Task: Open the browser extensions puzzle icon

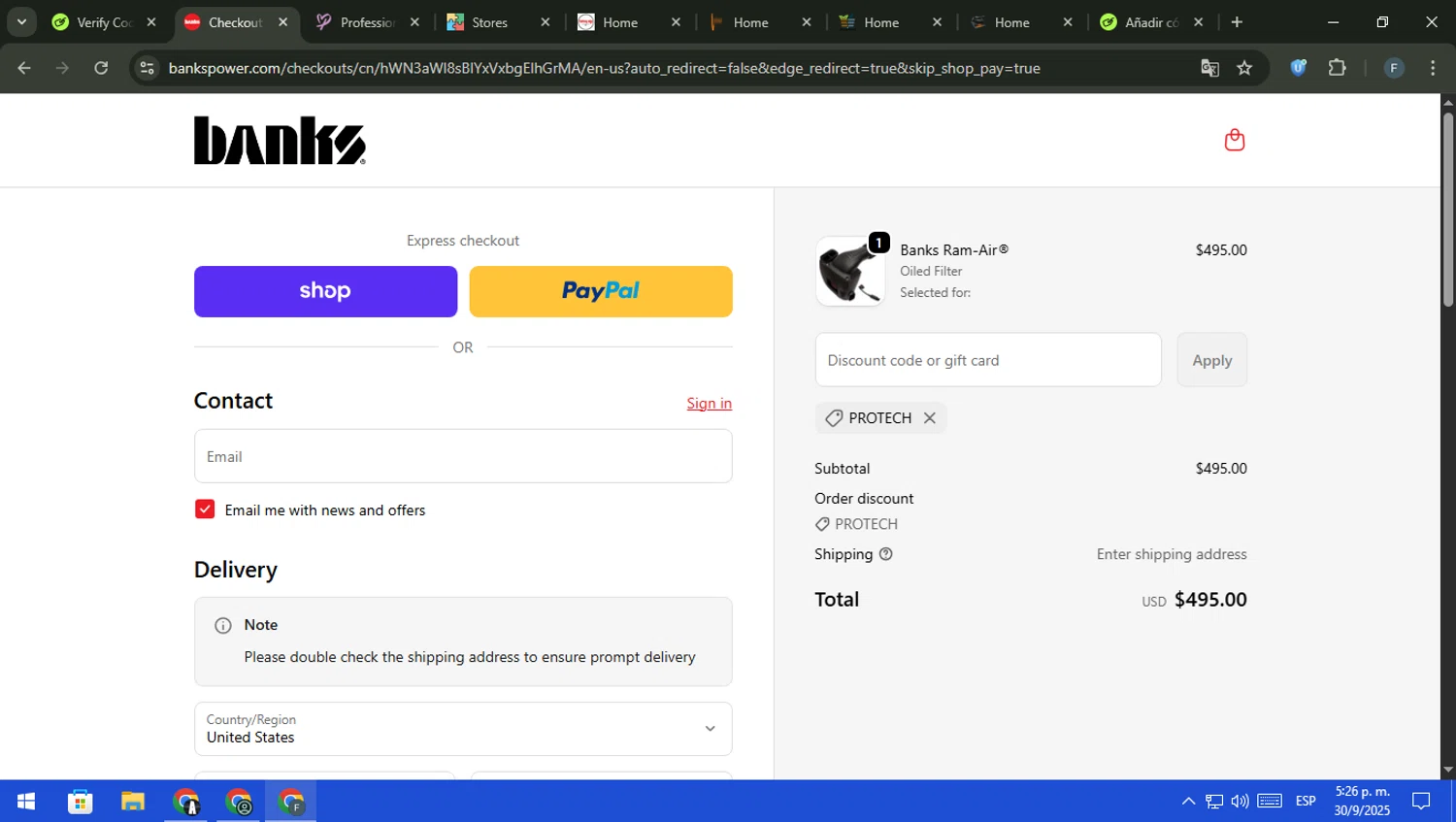Action: [x=1337, y=68]
